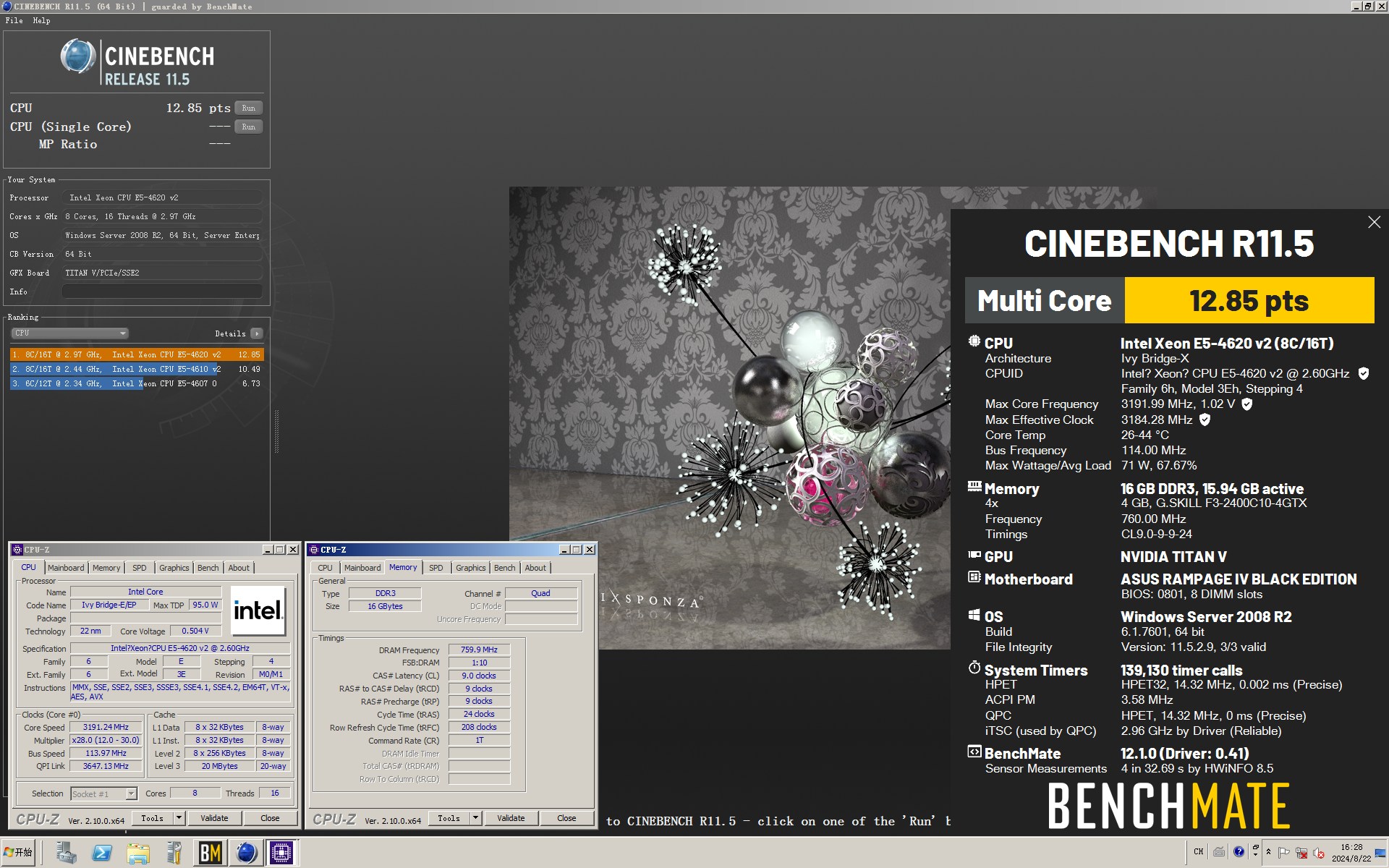Expand Tools dropdown arrow in CPU-Z Memory window

(x=475, y=818)
